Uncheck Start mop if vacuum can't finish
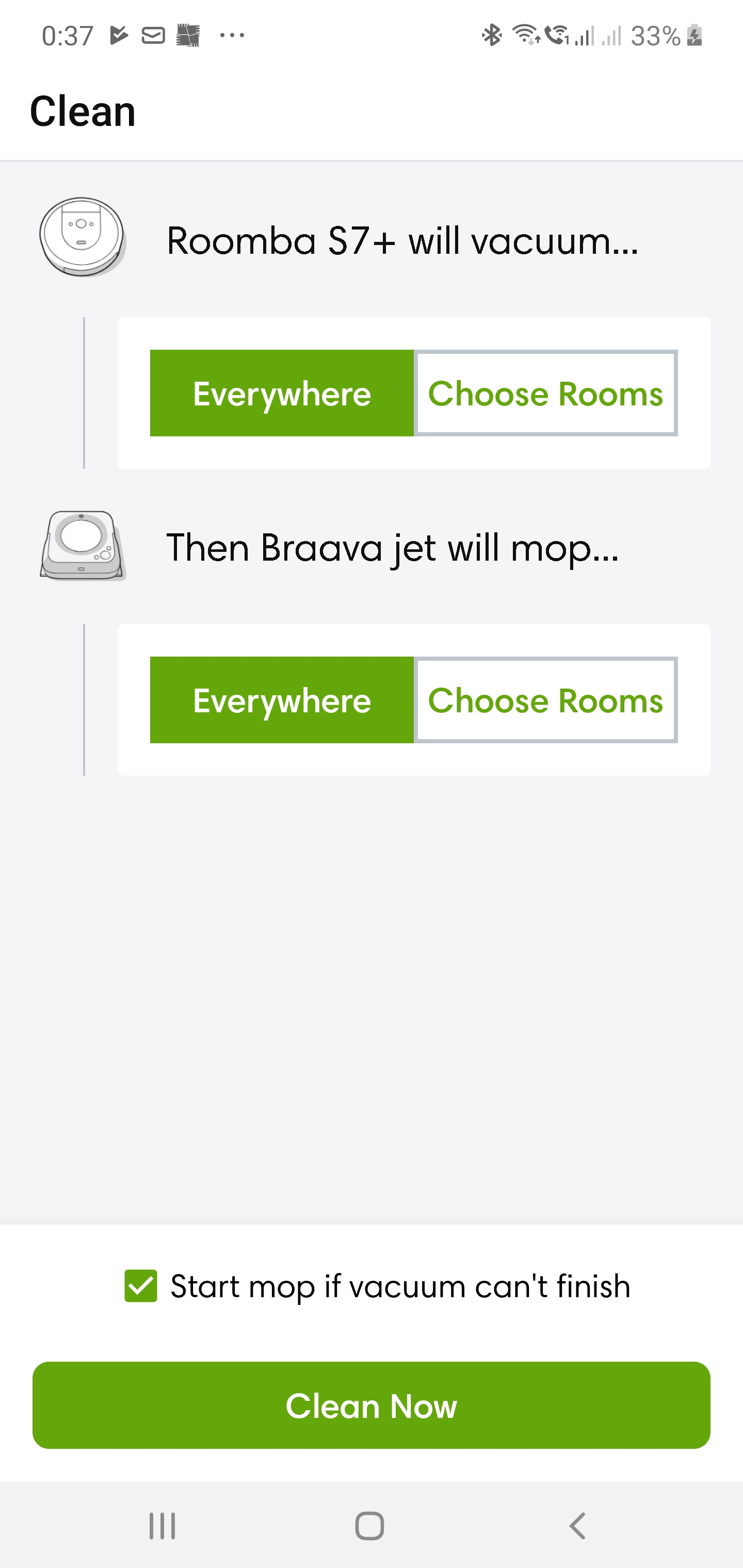Screen dimensions: 743x1568 coord(141,1285)
